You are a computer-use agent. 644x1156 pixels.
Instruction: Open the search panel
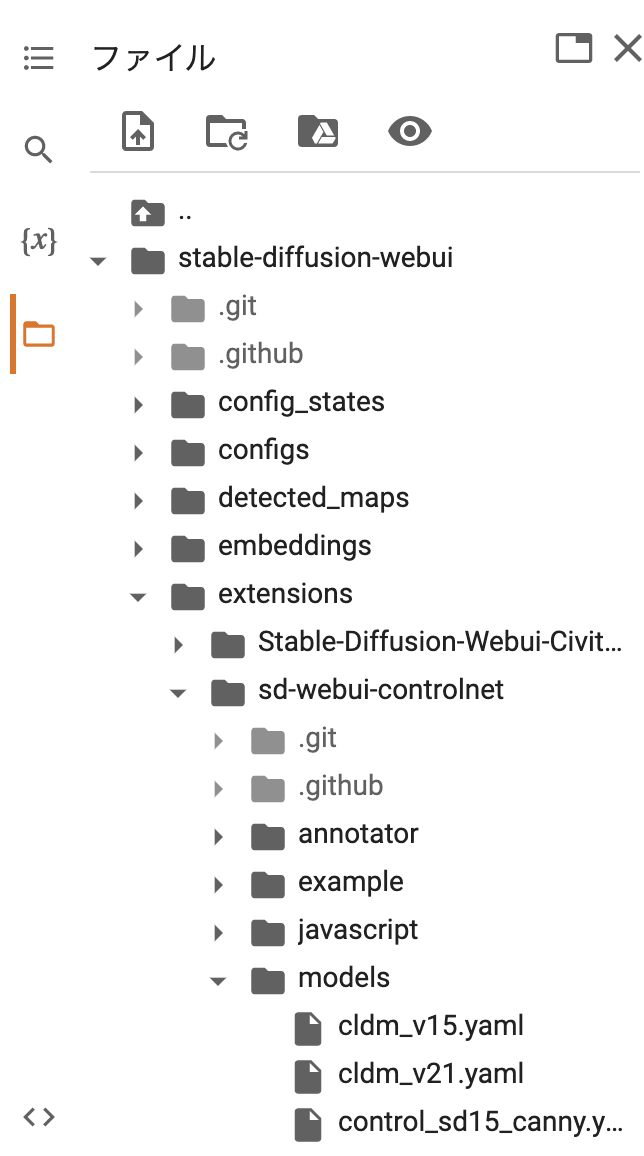pos(39,150)
